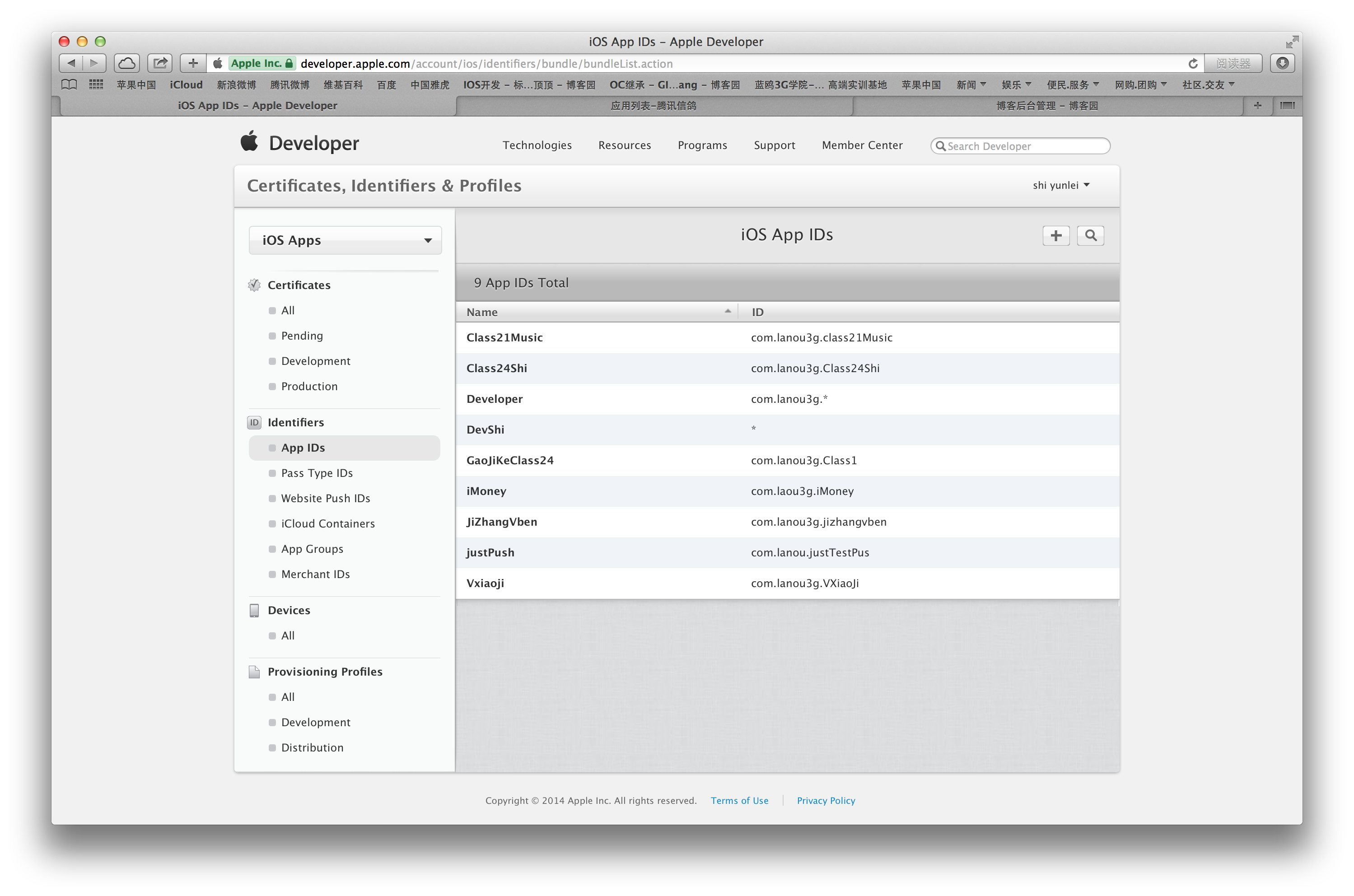1354x896 pixels.
Task: Open the Technologies menu
Action: 537,145
